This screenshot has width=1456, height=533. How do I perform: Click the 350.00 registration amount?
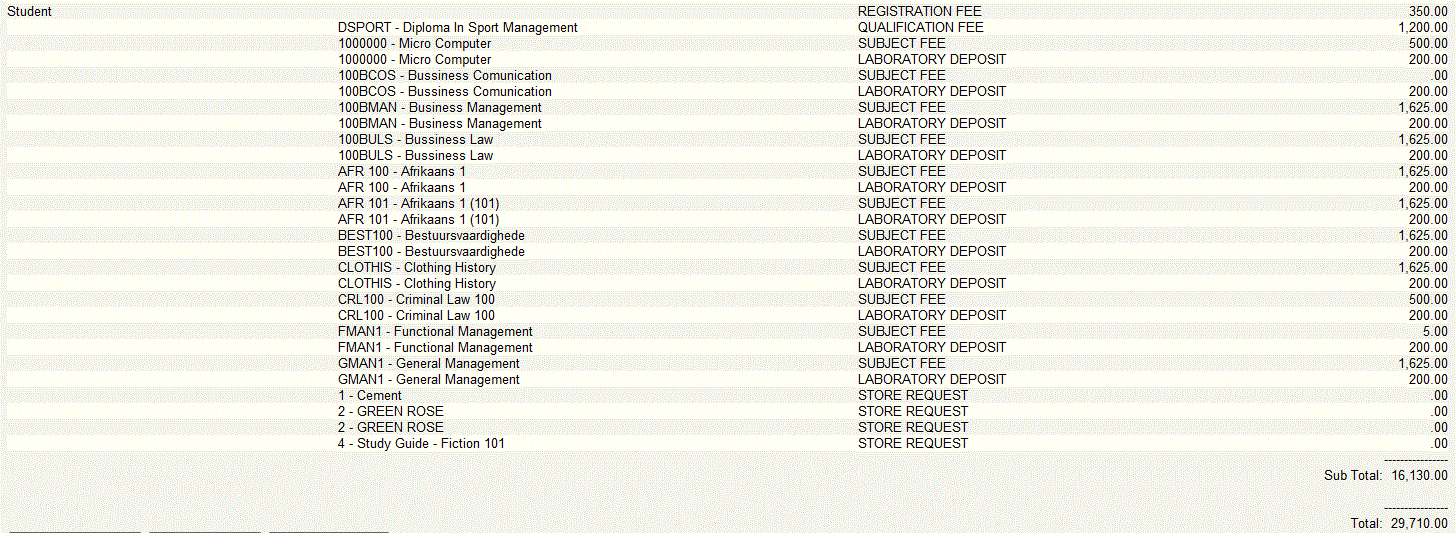[1427, 12]
